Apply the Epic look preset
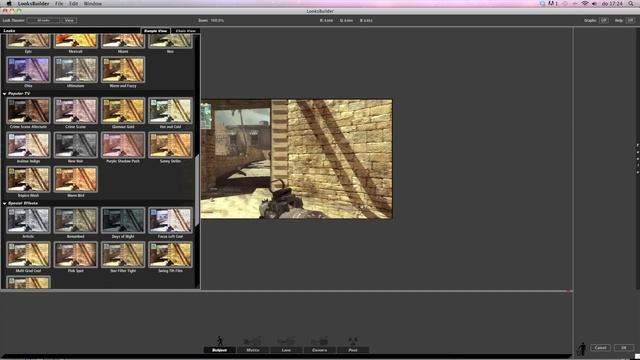 pyautogui.click(x=28, y=41)
